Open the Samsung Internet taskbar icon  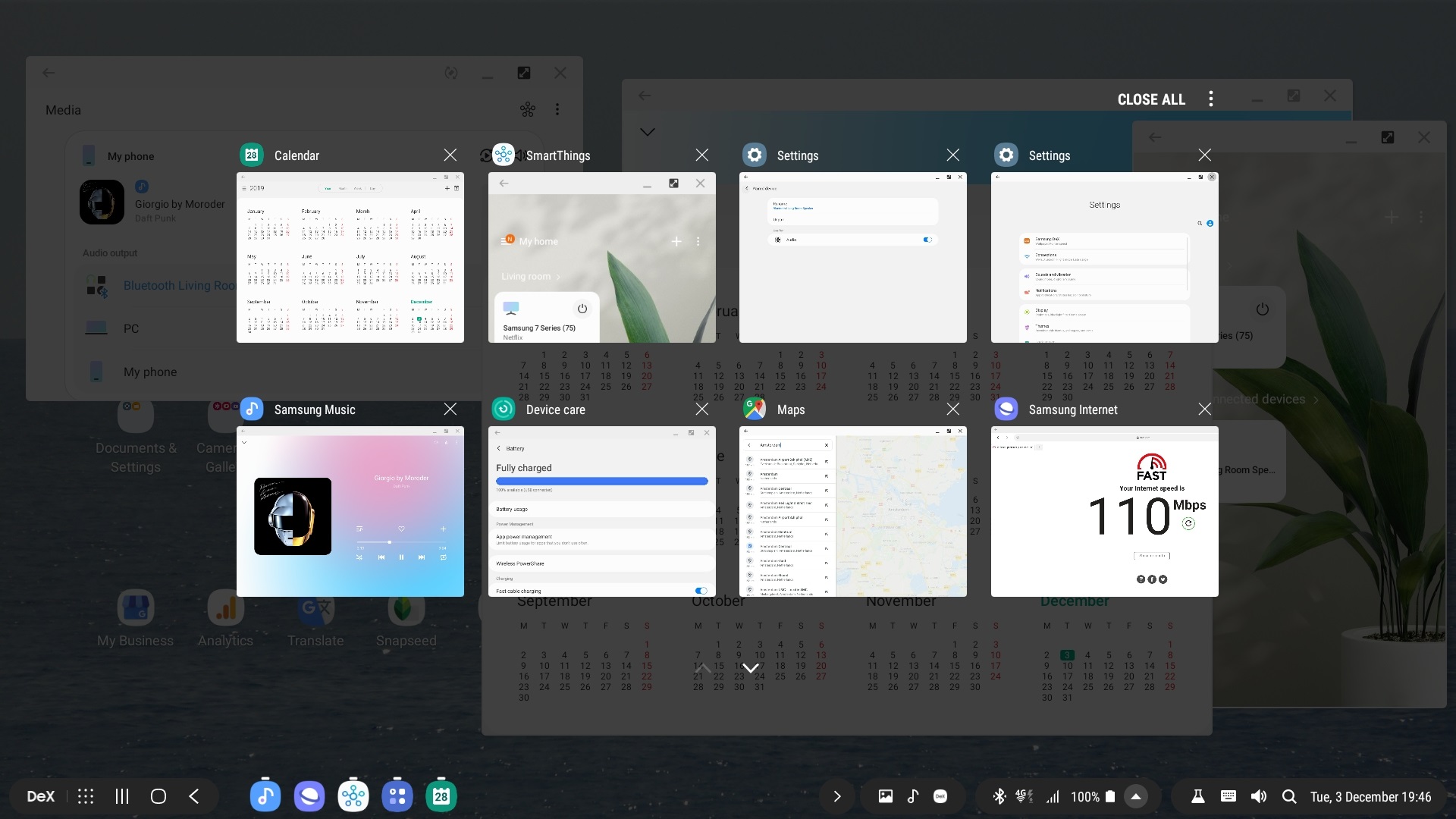point(309,796)
